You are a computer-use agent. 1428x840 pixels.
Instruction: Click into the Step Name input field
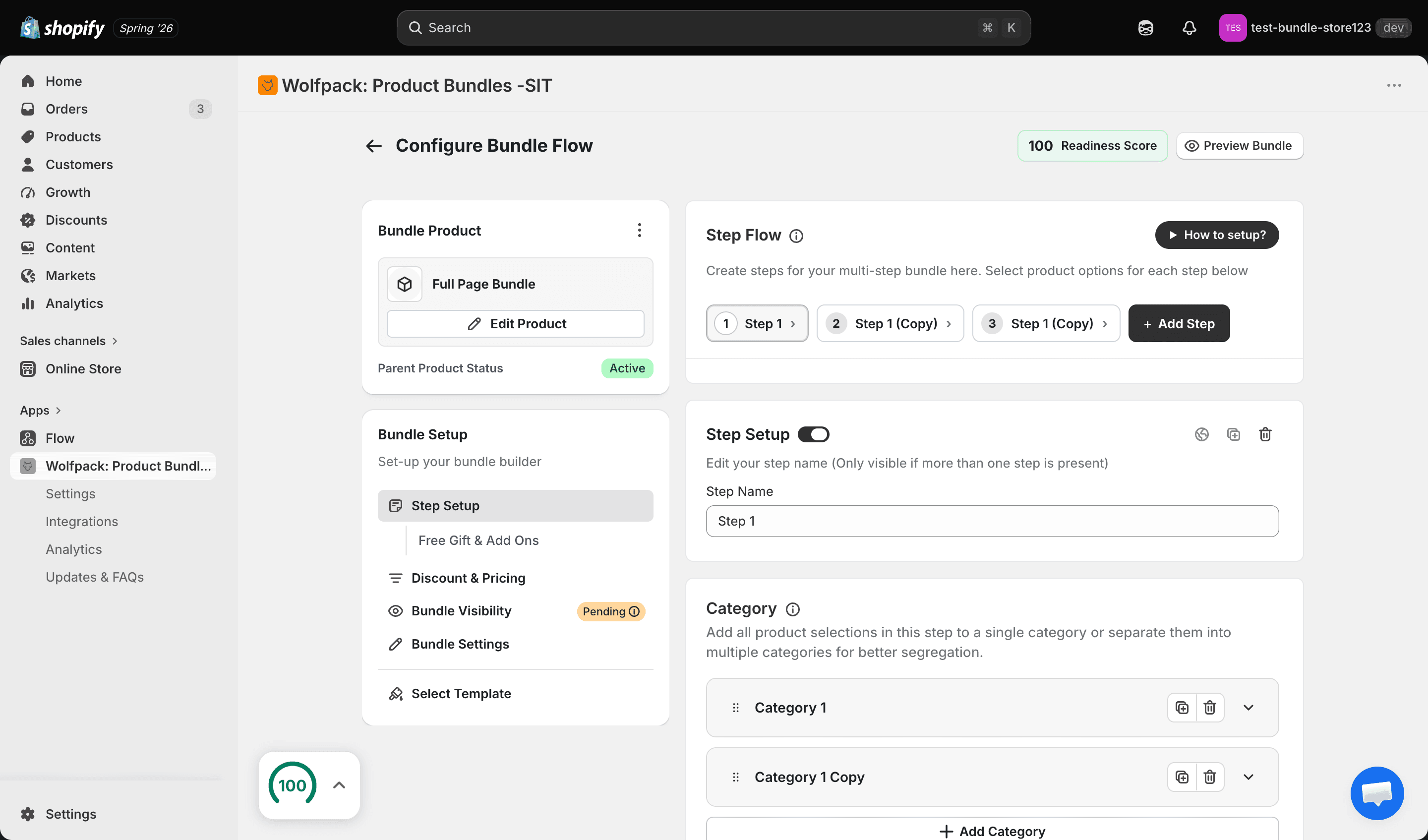pos(992,521)
